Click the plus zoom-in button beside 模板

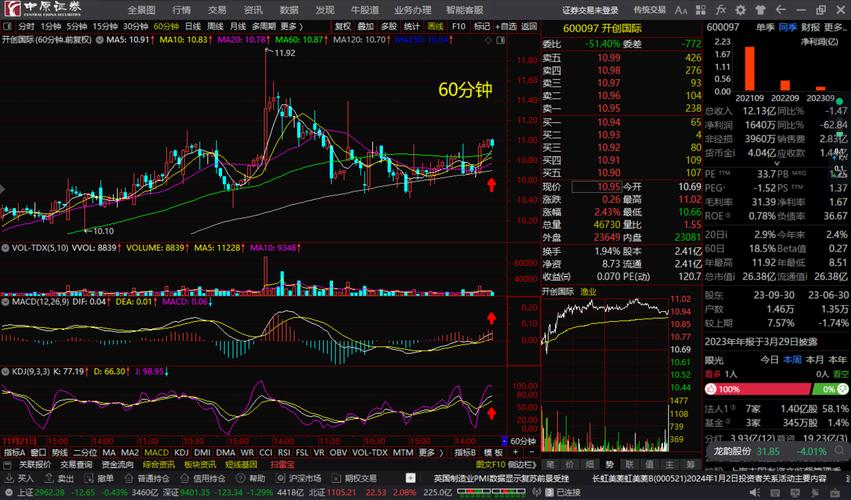pos(516,452)
